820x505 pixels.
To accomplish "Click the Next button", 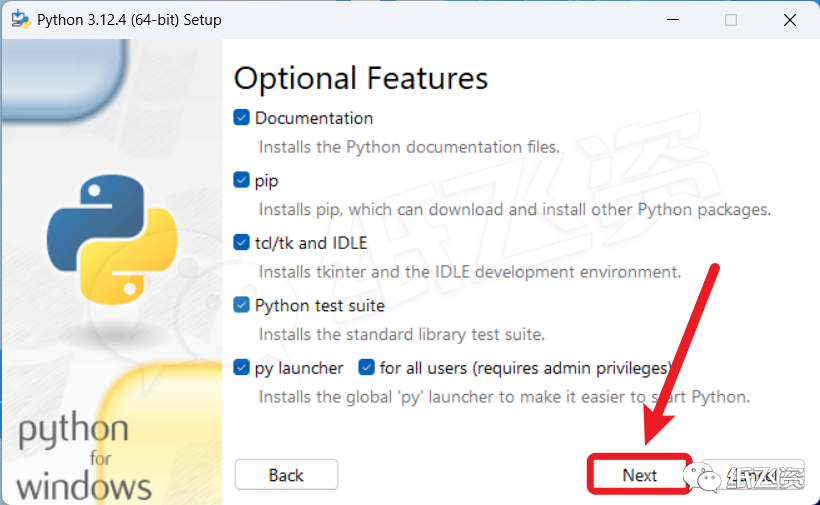I will [x=639, y=475].
